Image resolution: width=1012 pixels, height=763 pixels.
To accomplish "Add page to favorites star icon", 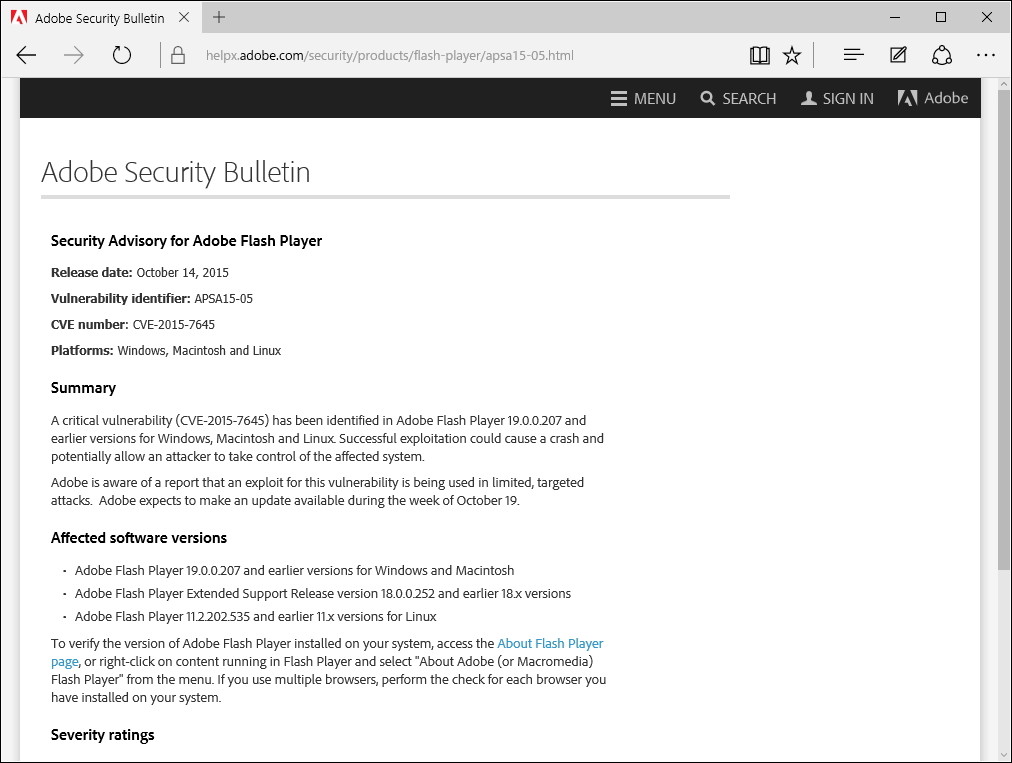I will point(792,56).
